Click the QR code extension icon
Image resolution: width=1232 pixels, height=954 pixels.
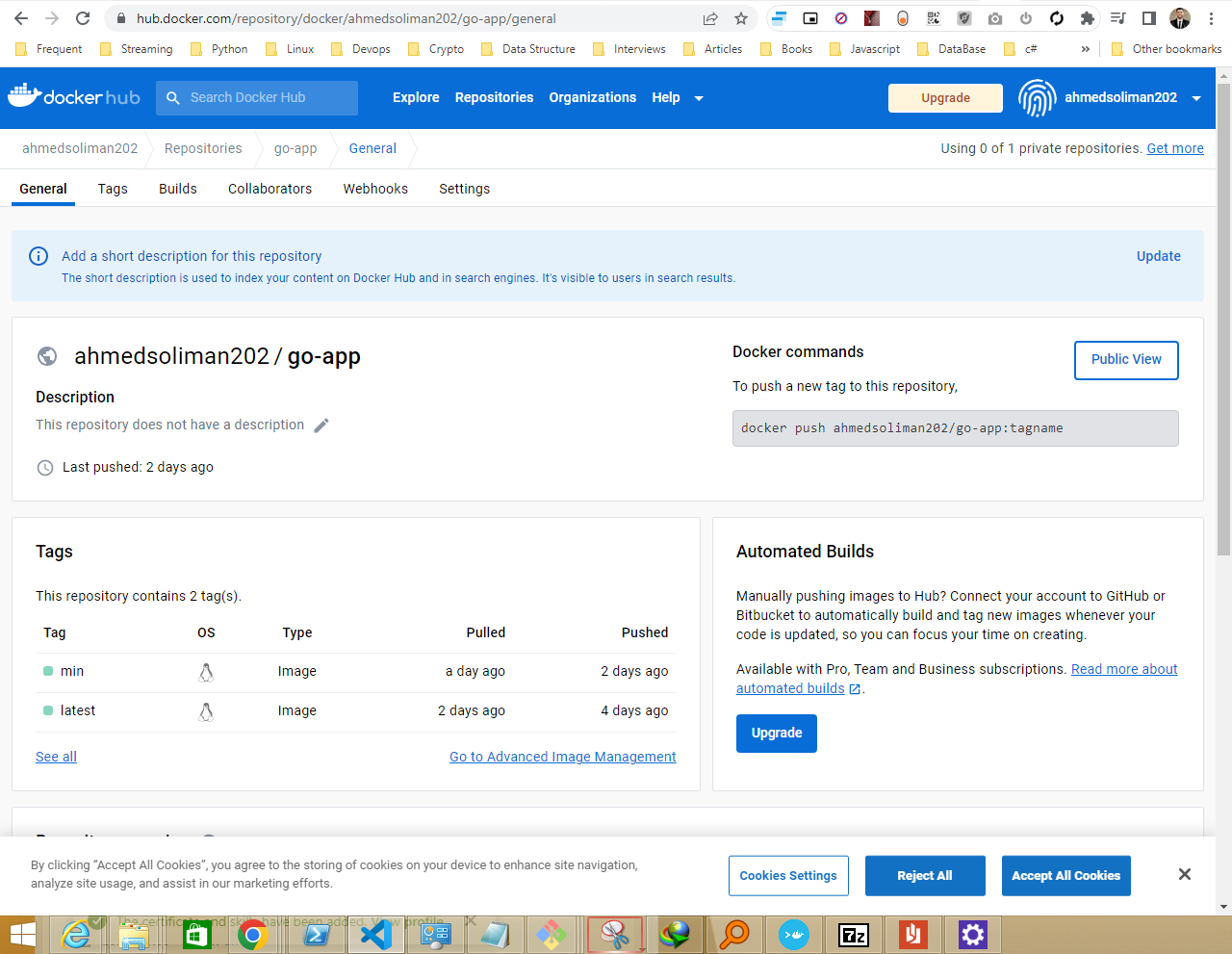(934, 18)
